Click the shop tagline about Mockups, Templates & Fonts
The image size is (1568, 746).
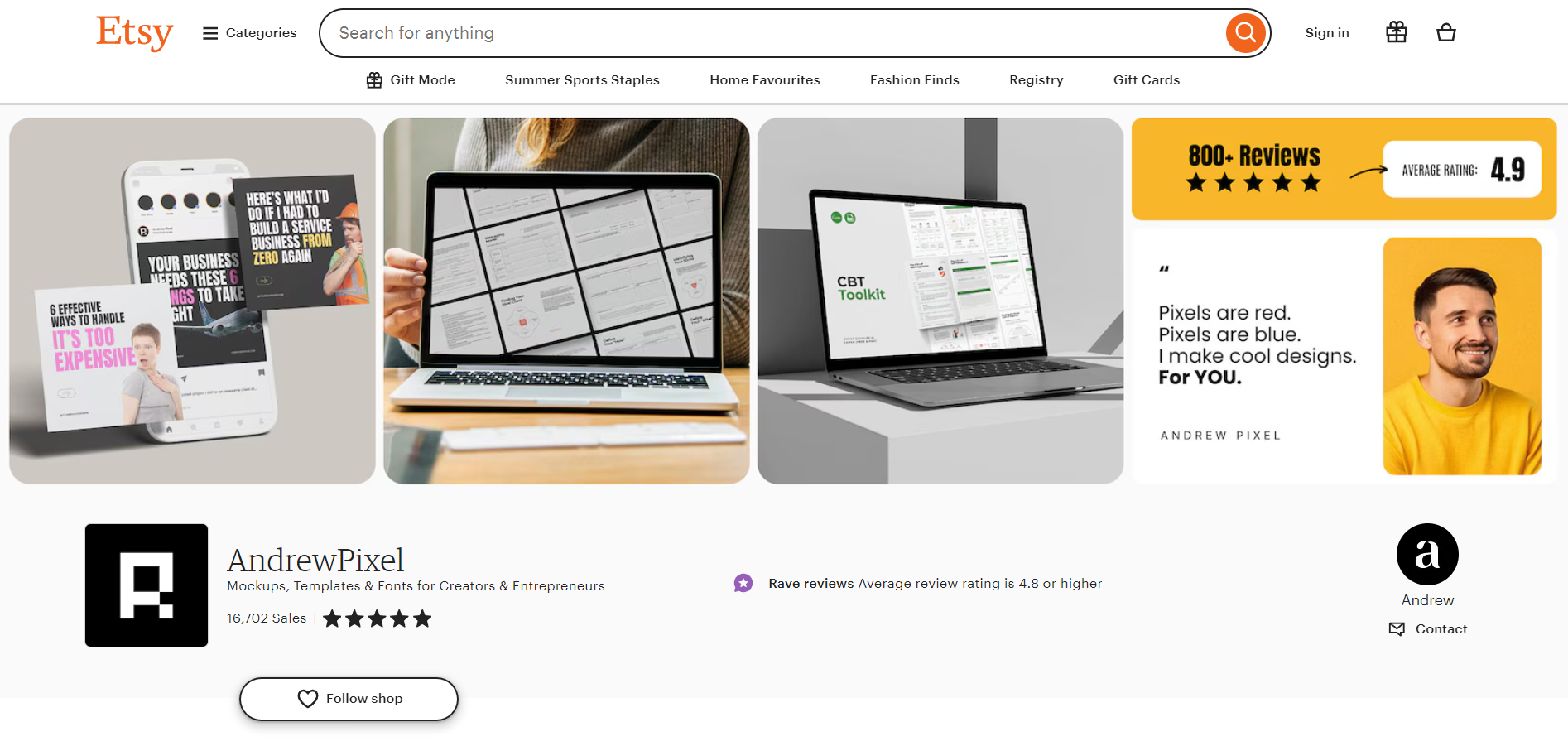tap(416, 586)
